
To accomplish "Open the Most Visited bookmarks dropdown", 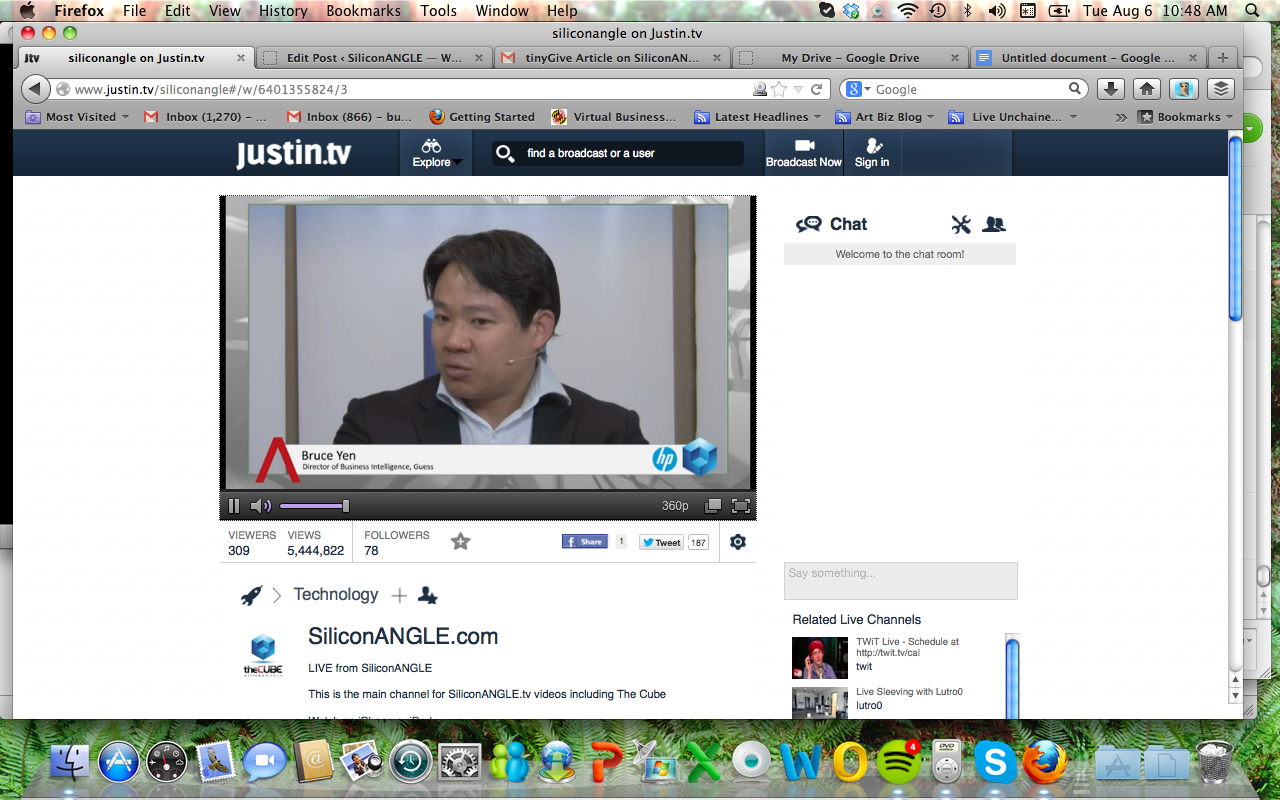I will pyautogui.click(x=77, y=117).
